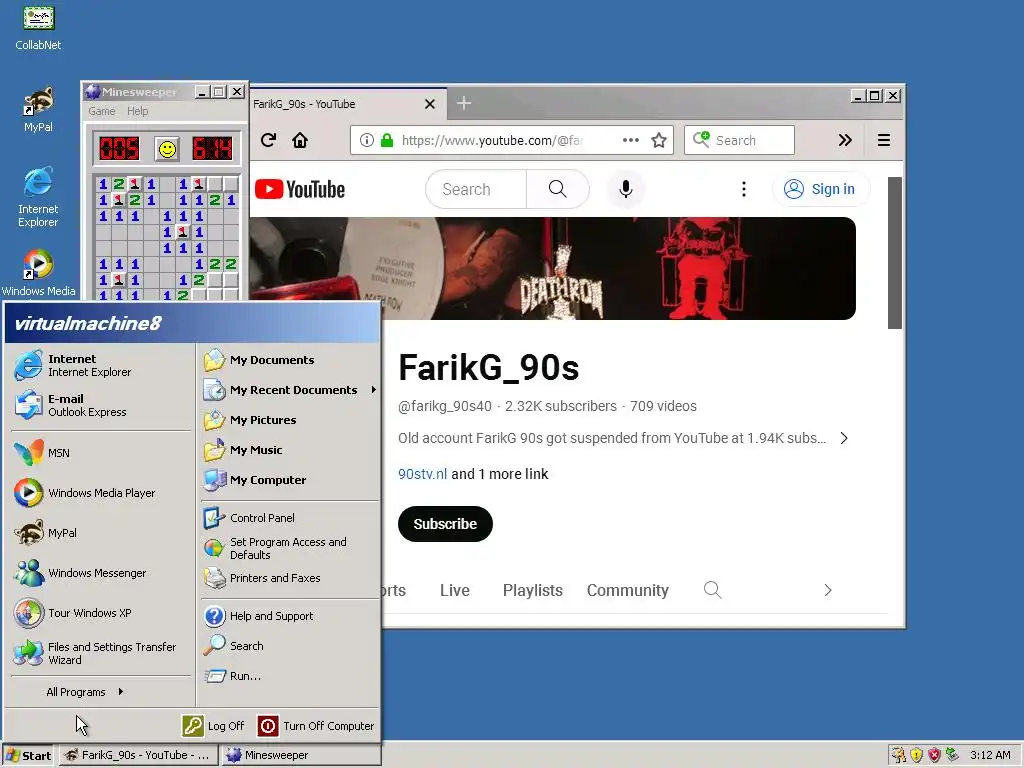Click Log Off button
Viewport: 1024px width, 768px height.
coord(214,726)
